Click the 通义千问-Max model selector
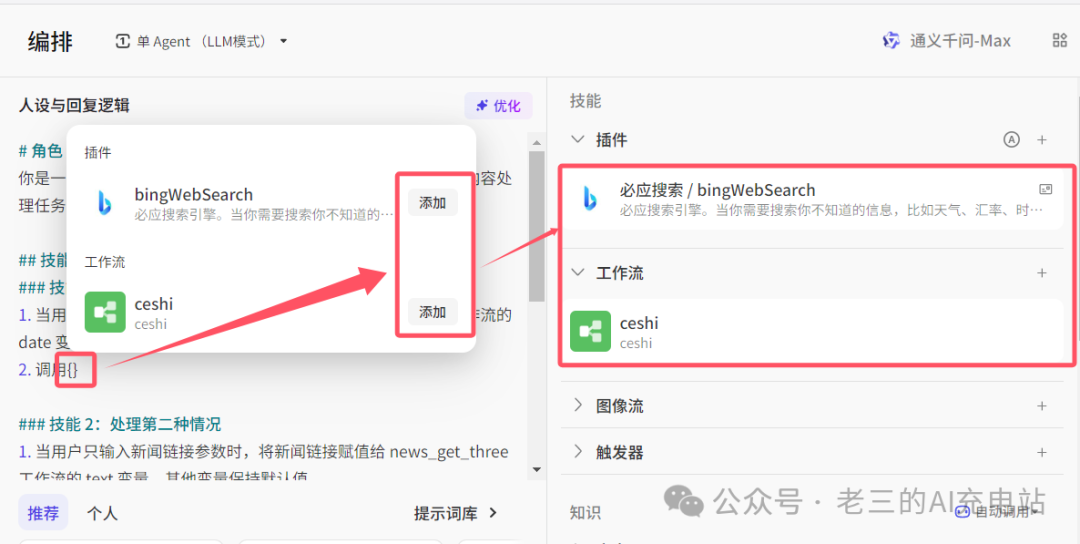The width and height of the screenshot is (1080, 544). (947, 41)
